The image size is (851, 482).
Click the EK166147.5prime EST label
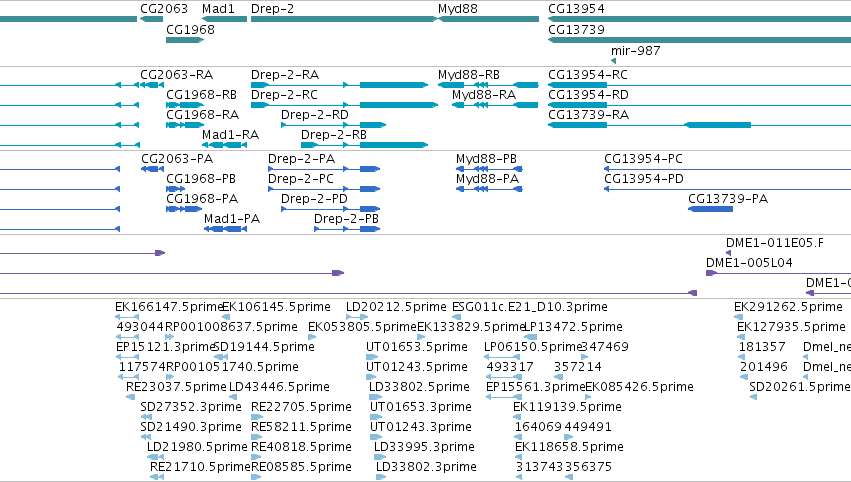point(169,307)
